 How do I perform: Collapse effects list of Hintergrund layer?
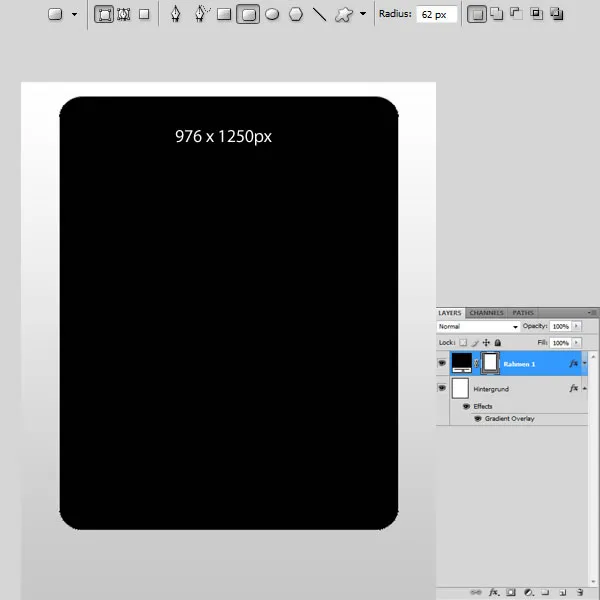584,388
